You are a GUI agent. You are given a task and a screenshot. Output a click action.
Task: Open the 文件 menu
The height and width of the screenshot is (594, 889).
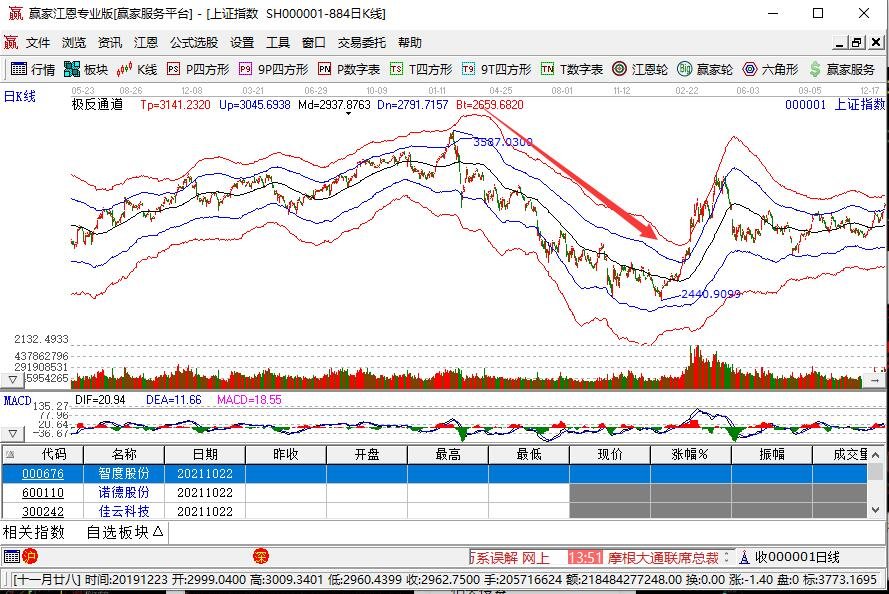click(x=38, y=43)
